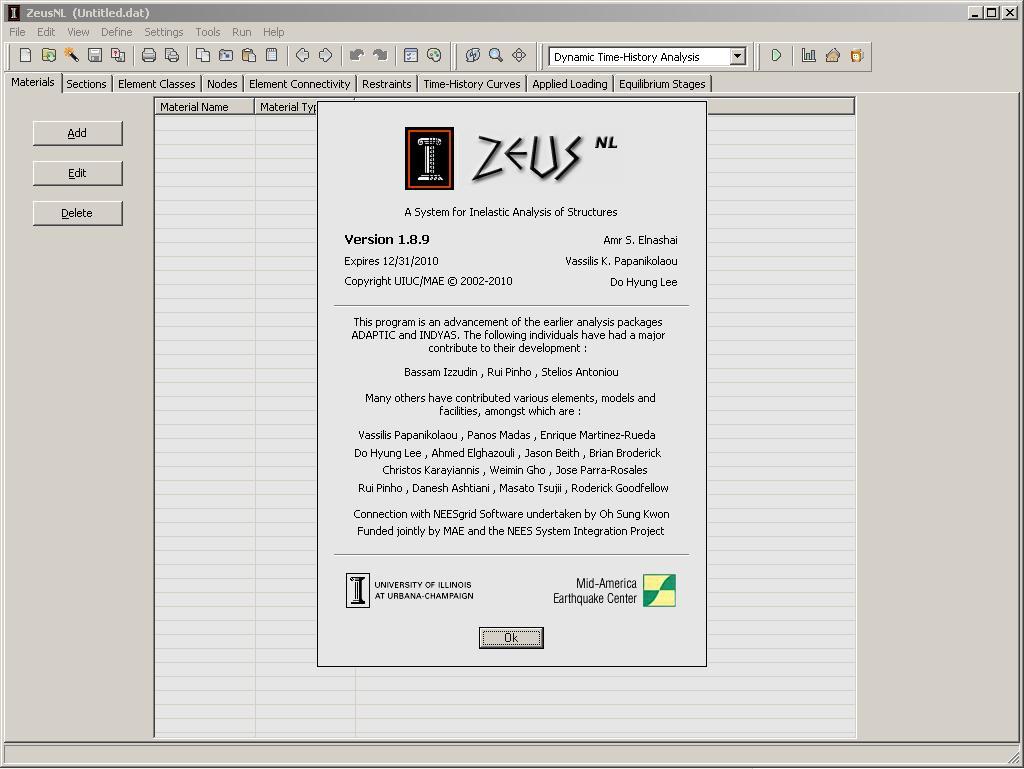Click the name "Vassilis K. Papanikolaou"
1024x769 pixels.
(x=621, y=261)
